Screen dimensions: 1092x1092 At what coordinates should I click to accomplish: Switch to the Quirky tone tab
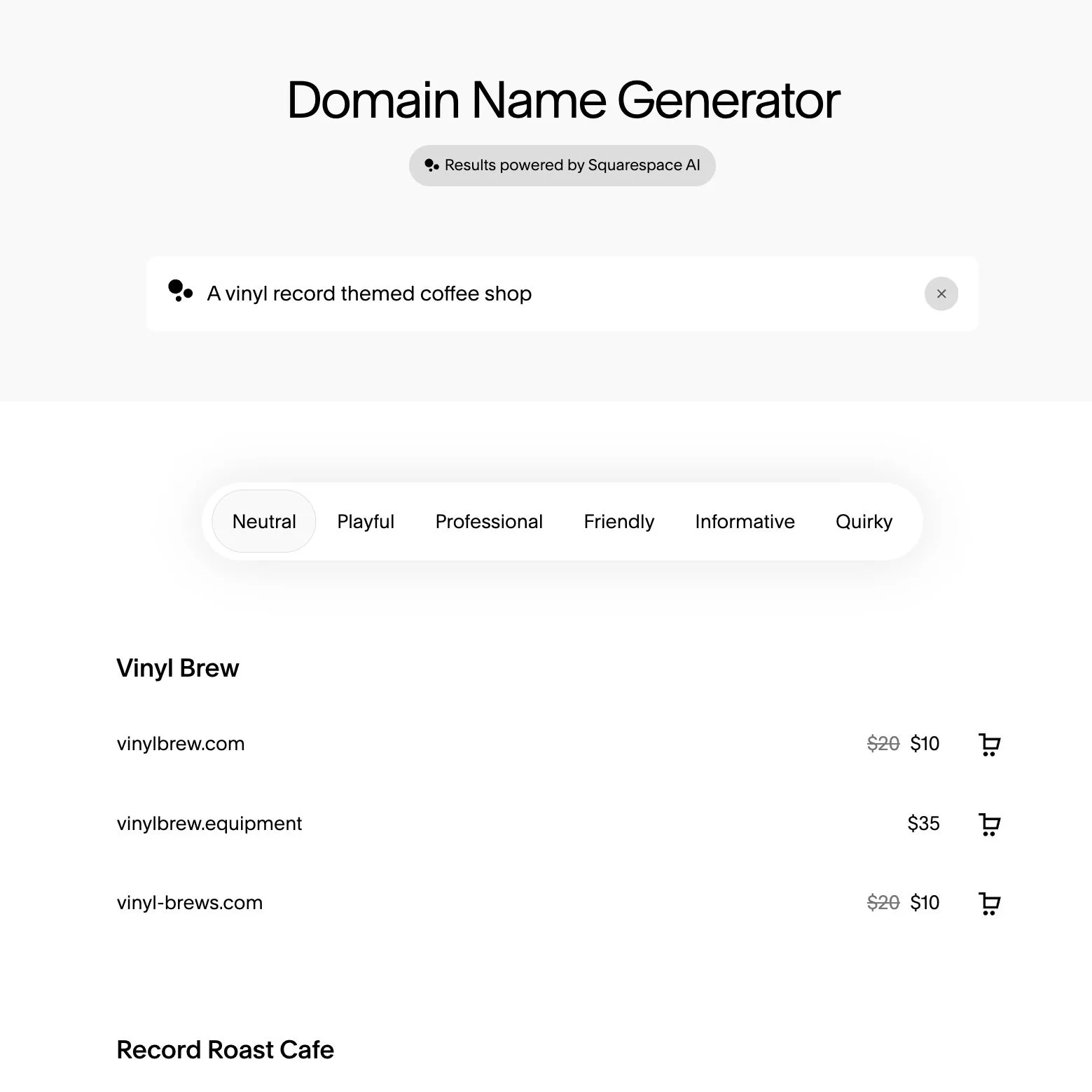(x=864, y=521)
